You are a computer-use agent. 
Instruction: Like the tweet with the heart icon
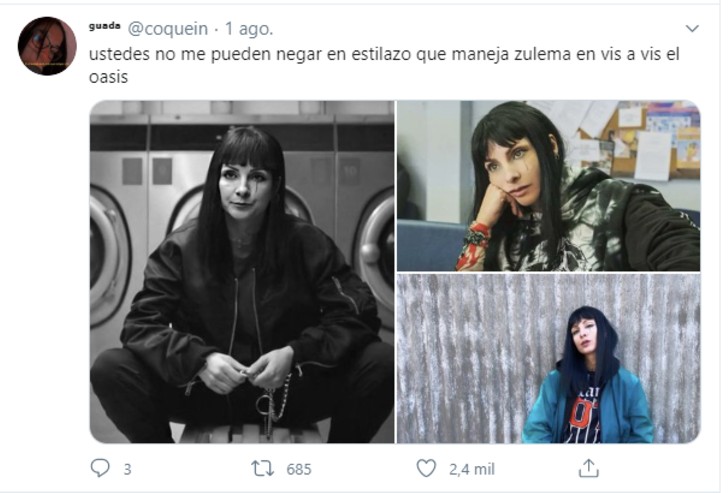426,468
